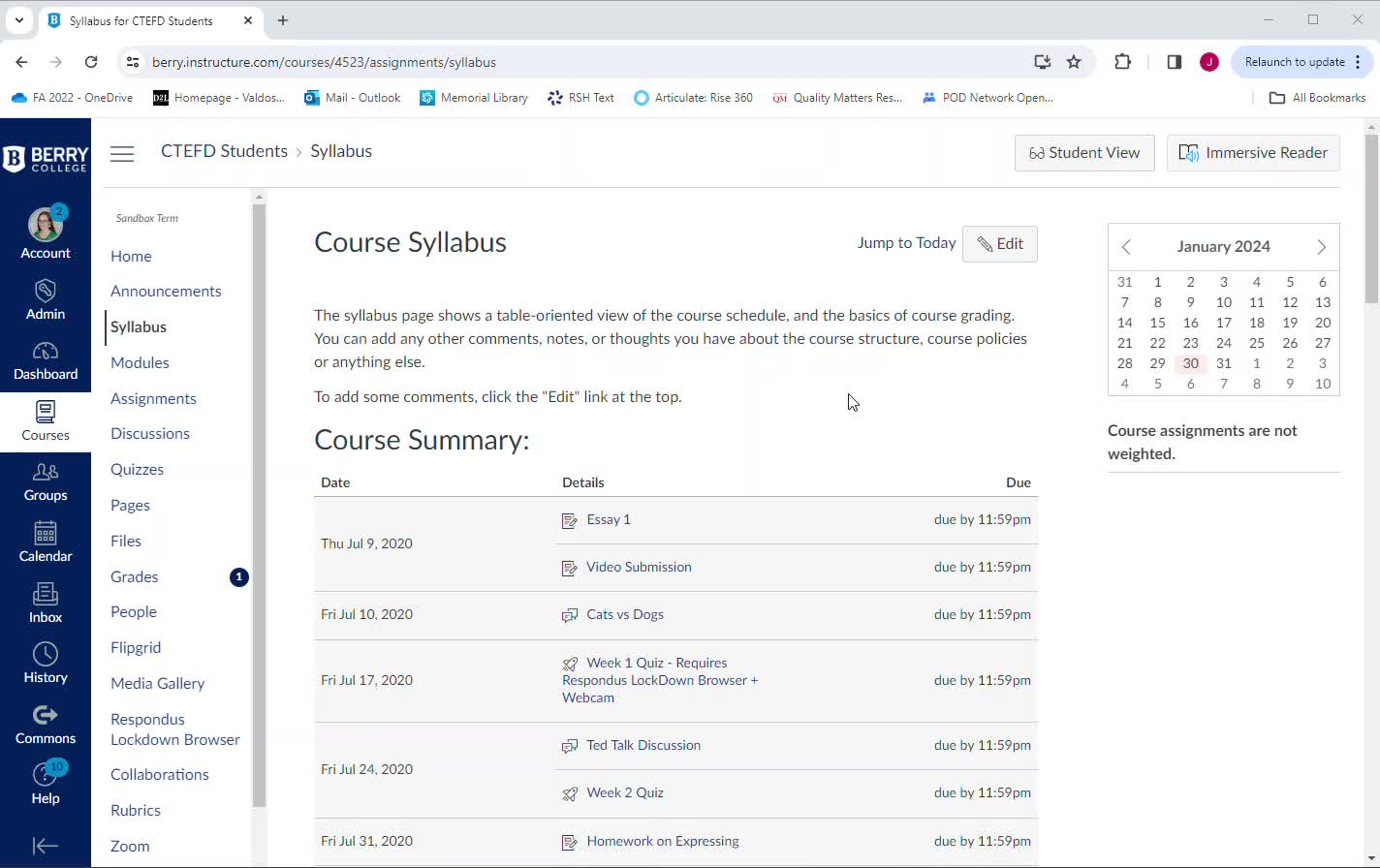Open History clock icon
The height and width of the screenshot is (868, 1380).
(46, 654)
